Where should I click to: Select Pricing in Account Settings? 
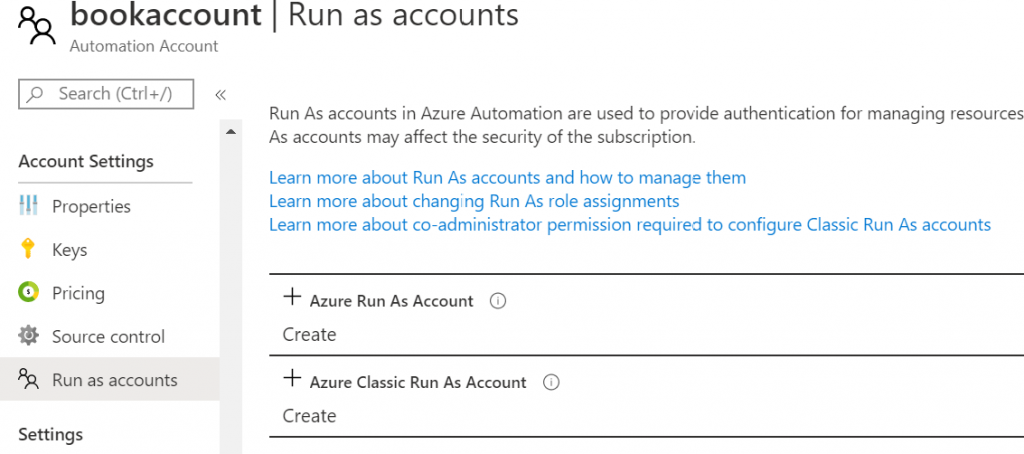click(x=78, y=293)
